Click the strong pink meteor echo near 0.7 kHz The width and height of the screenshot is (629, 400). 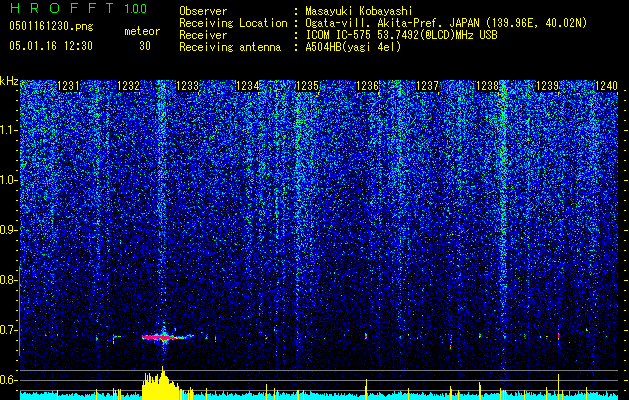click(x=162, y=337)
